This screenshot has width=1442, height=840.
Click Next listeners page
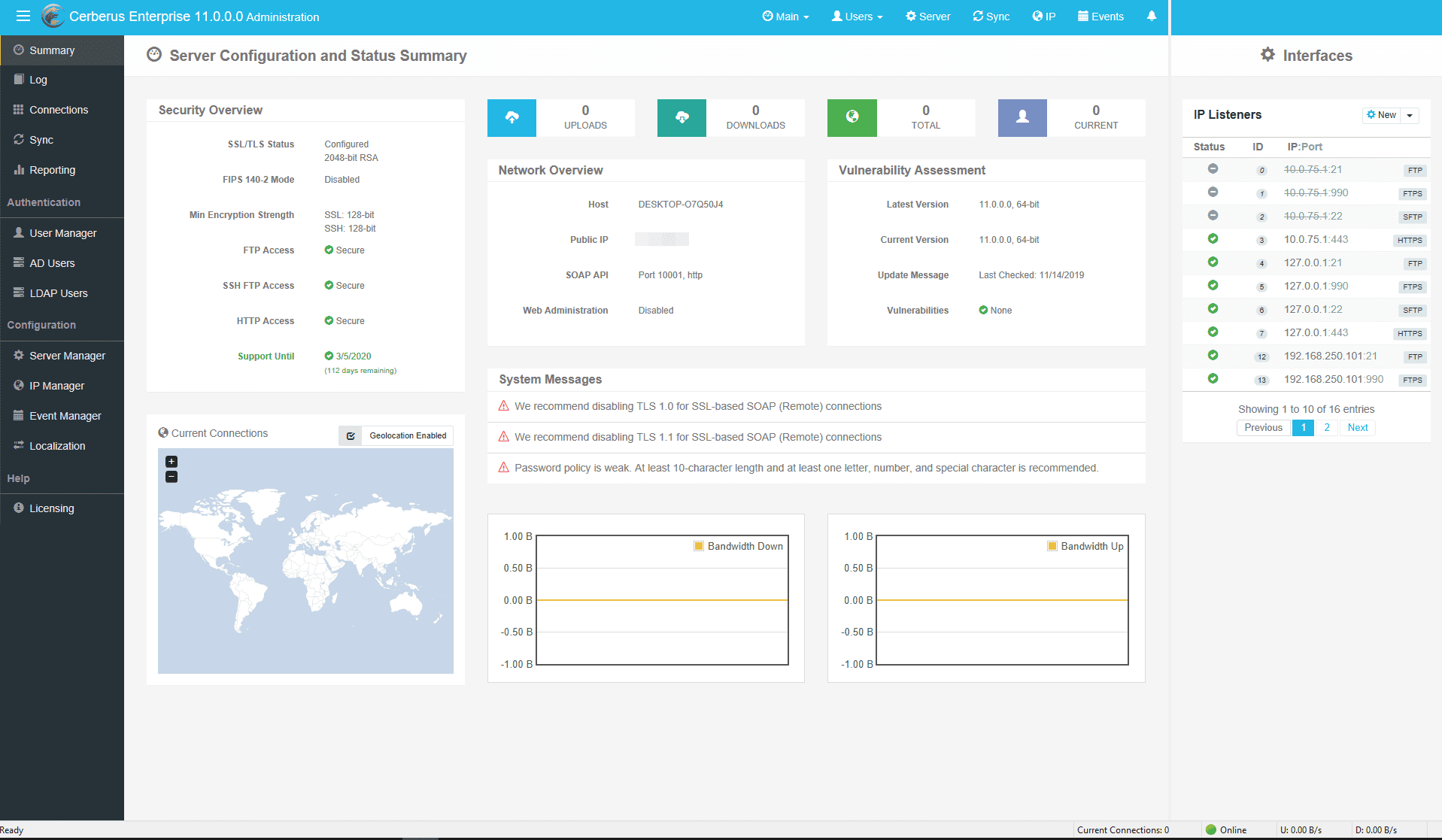pyautogui.click(x=1358, y=428)
